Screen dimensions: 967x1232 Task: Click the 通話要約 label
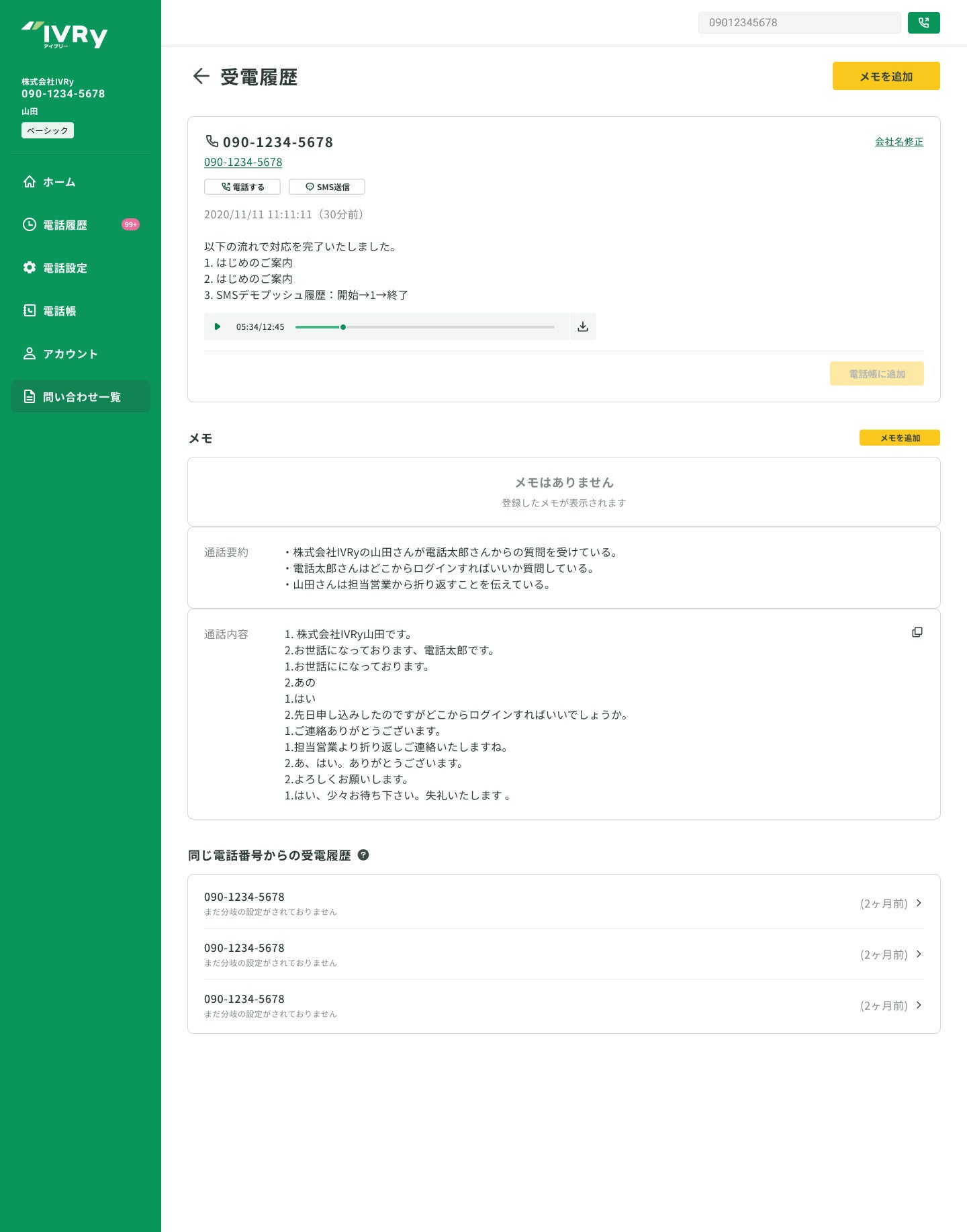coord(226,552)
